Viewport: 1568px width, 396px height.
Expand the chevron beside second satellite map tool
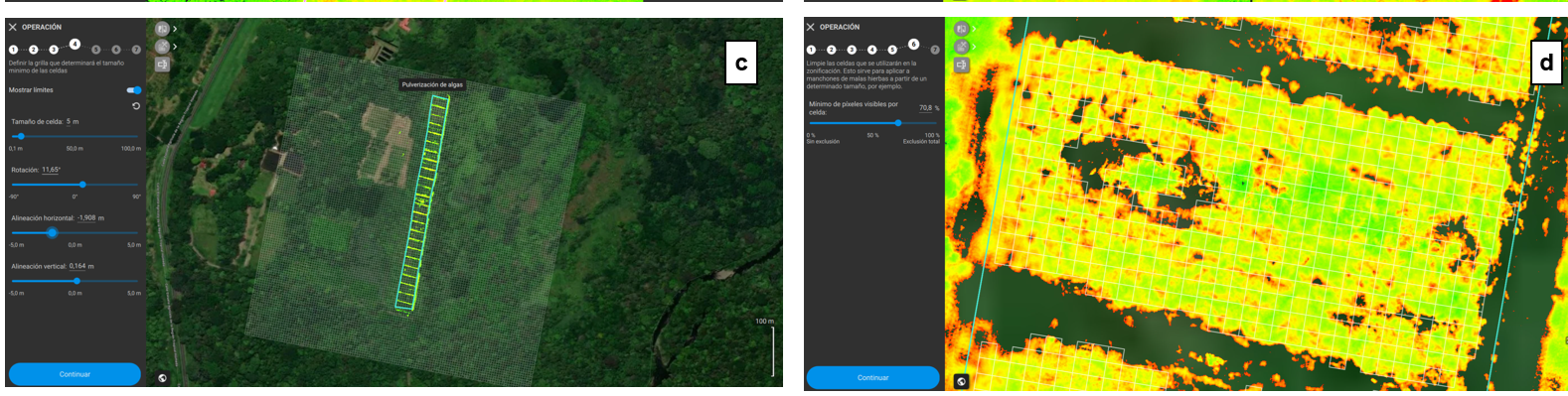click(175, 47)
